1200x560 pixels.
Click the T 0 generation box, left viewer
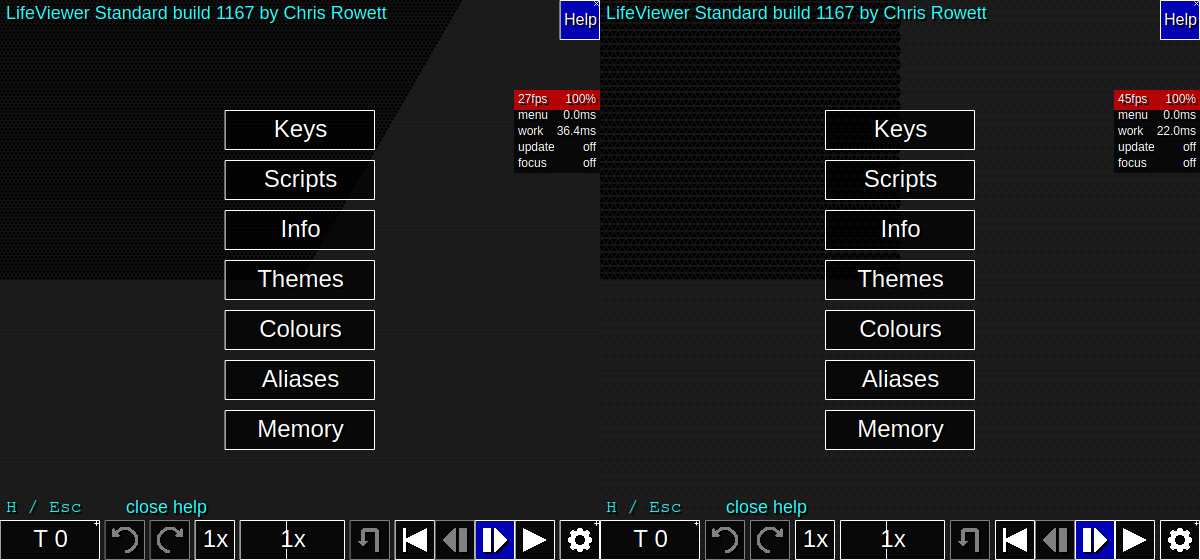(x=50, y=540)
